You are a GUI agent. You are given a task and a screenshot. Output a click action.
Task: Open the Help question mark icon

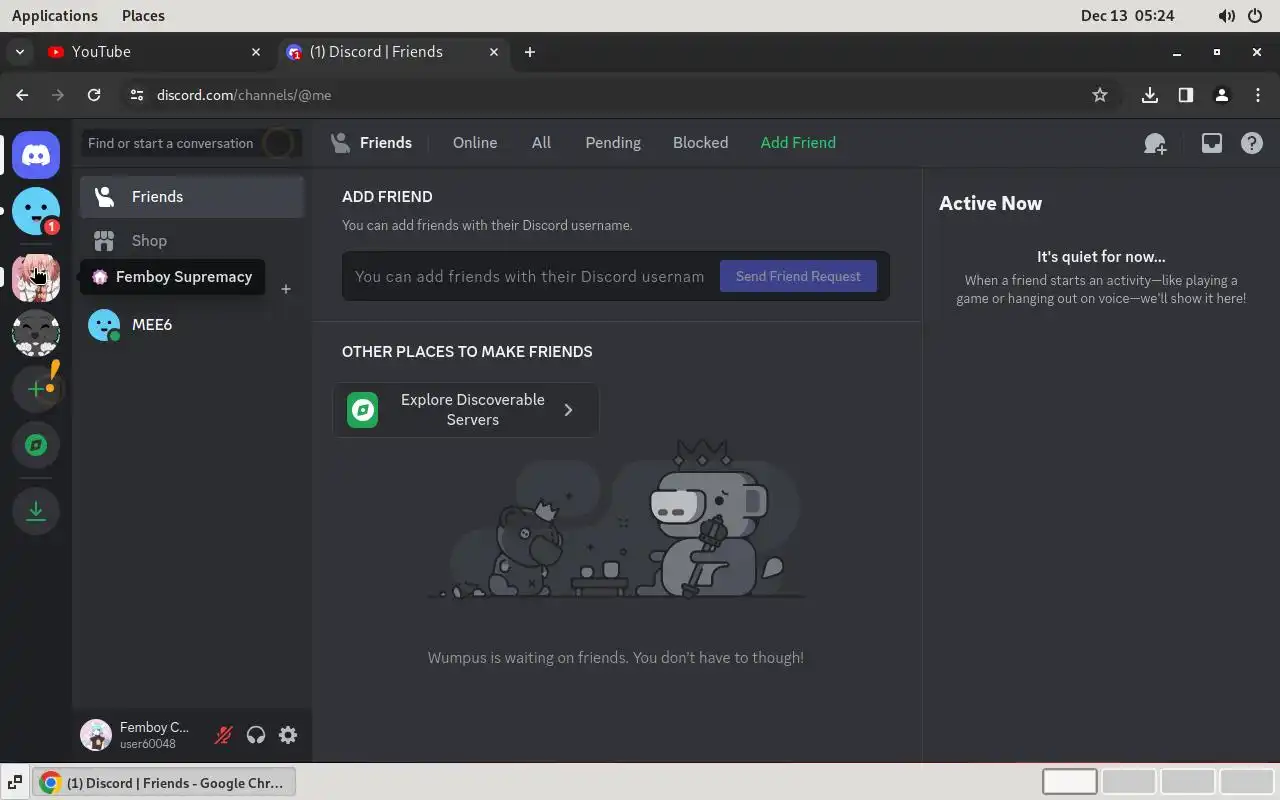coord(1251,143)
